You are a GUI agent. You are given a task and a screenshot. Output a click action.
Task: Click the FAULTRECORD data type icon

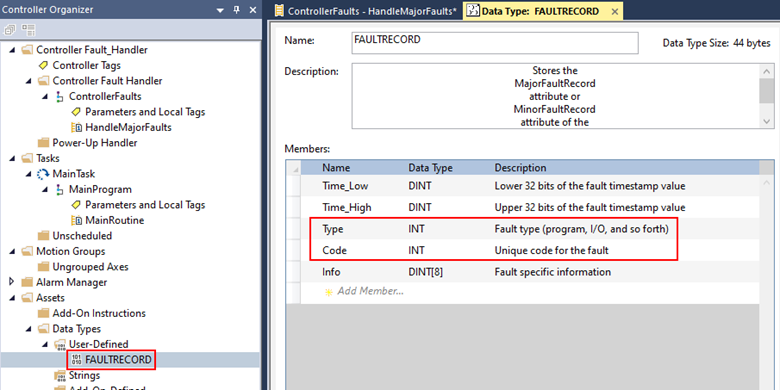click(x=76, y=360)
